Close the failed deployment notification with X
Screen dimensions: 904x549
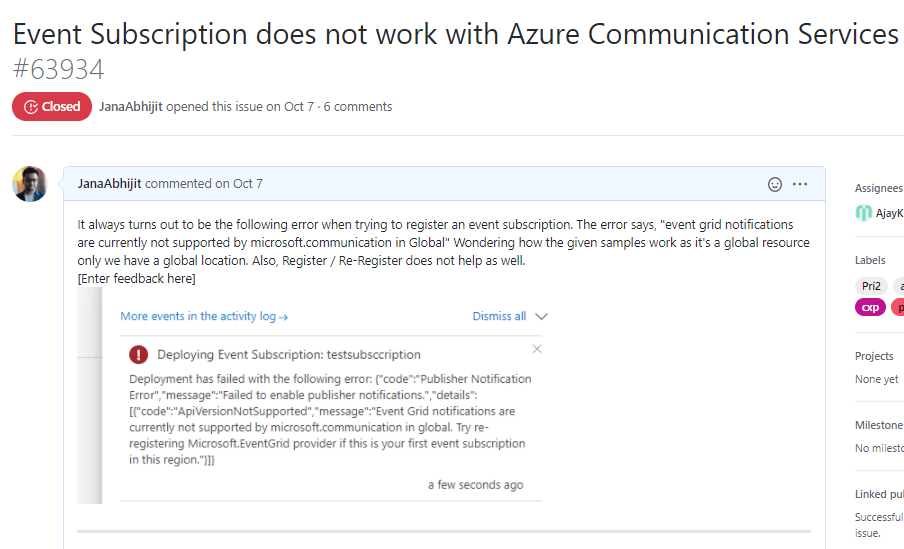(537, 349)
